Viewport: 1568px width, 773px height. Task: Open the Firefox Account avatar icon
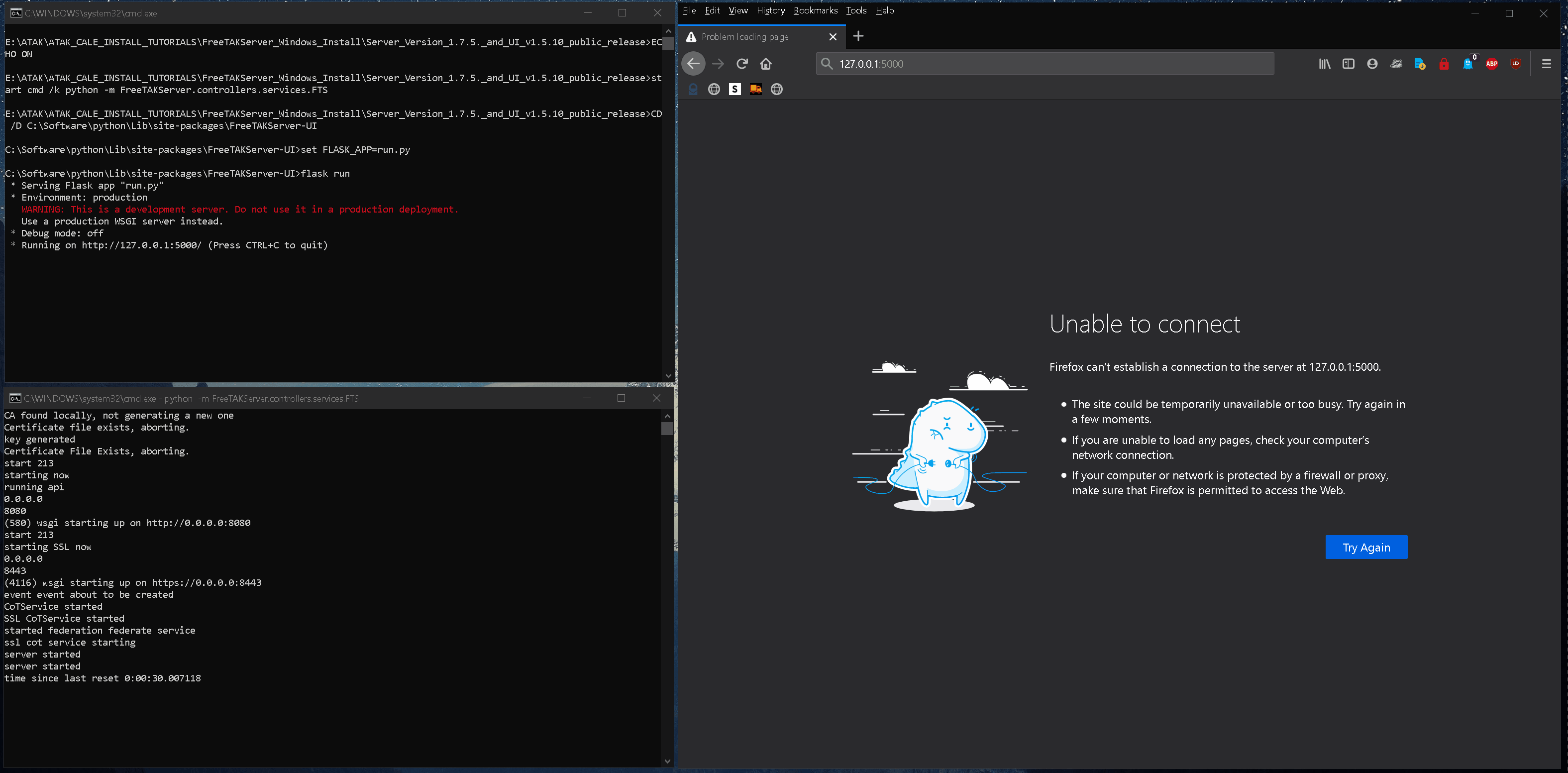[1372, 64]
